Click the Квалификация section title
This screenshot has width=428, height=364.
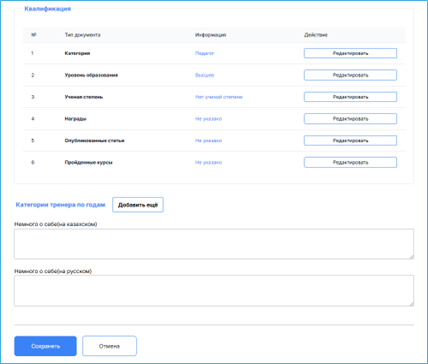click(48, 9)
